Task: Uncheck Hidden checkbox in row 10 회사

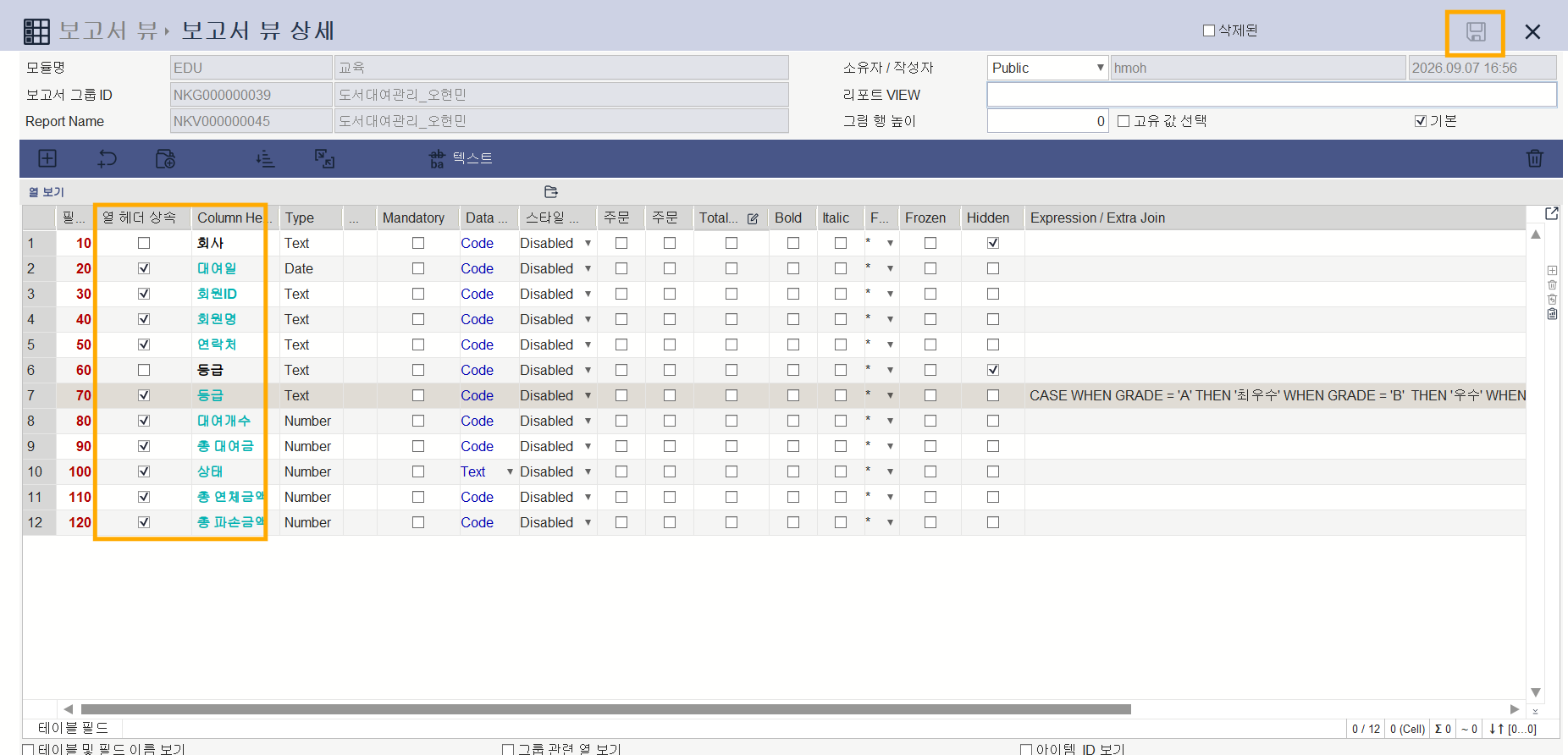Action: click(x=993, y=243)
